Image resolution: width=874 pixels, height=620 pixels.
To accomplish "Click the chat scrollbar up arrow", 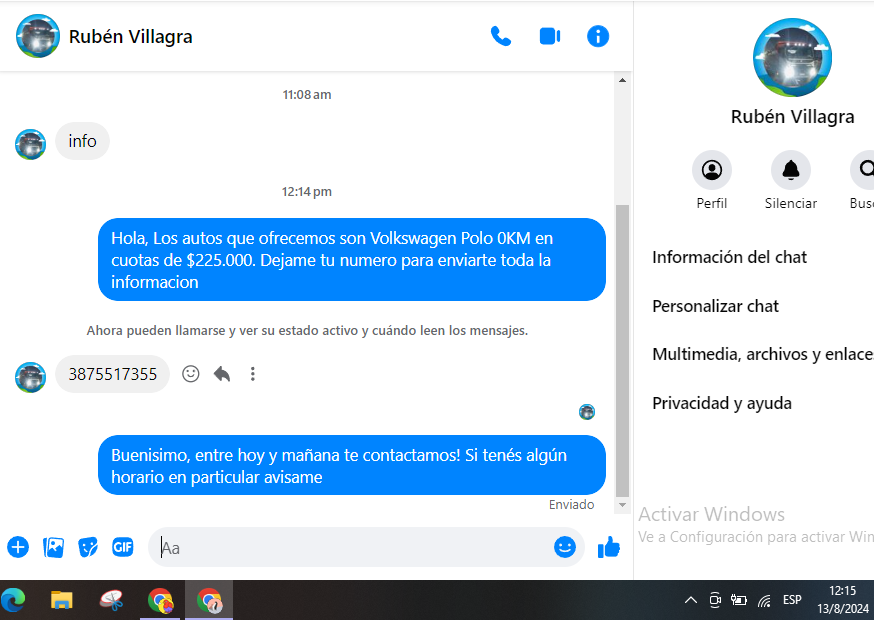I will (623, 80).
